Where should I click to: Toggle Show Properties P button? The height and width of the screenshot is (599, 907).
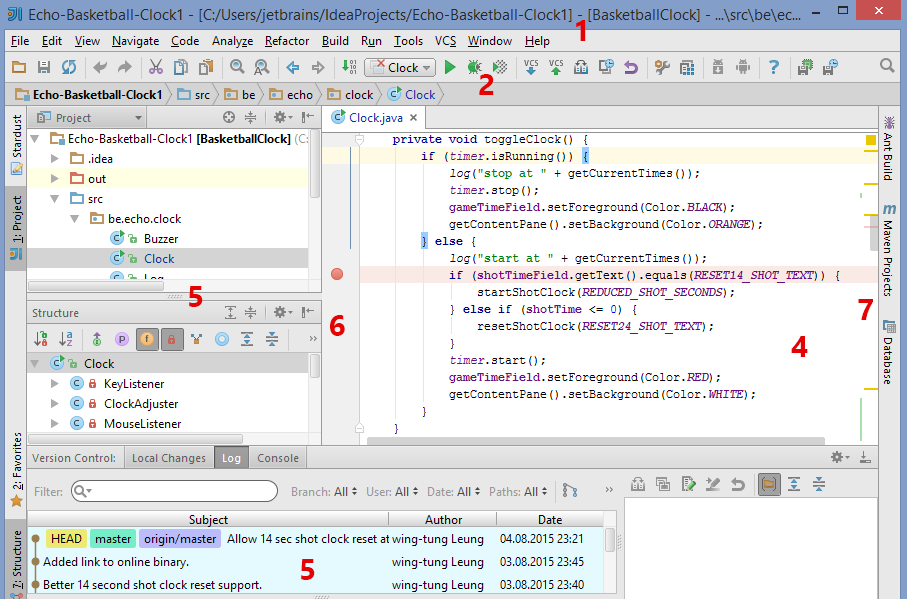121,339
